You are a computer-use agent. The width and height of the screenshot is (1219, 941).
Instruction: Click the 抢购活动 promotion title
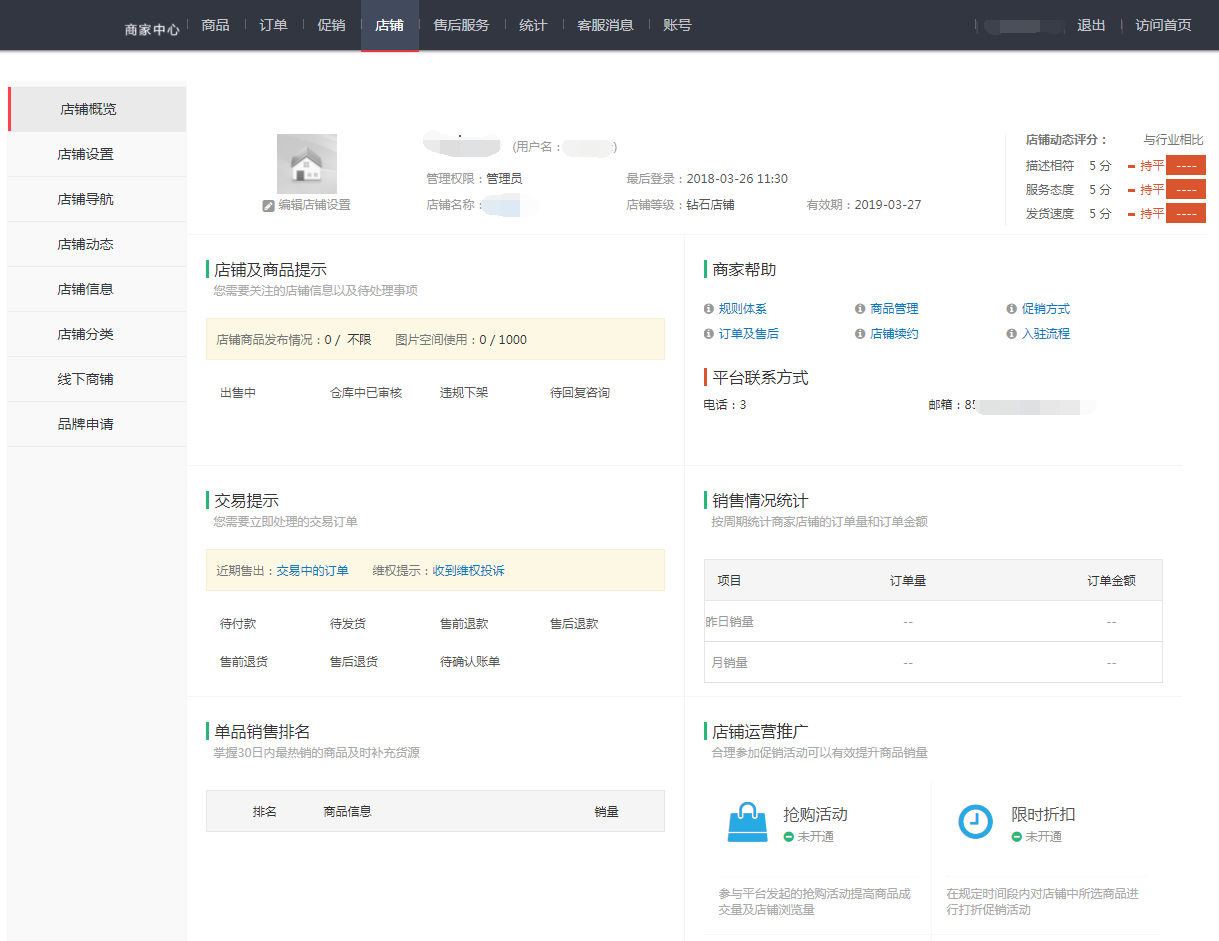pyautogui.click(x=815, y=815)
